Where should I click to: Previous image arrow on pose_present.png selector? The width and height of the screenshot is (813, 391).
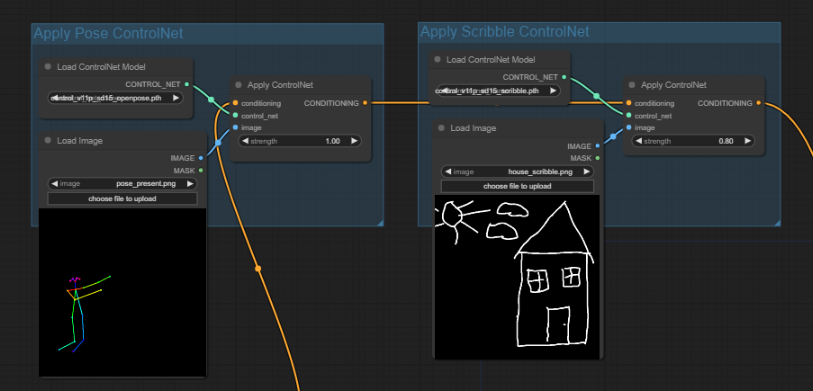(x=53, y=184)
